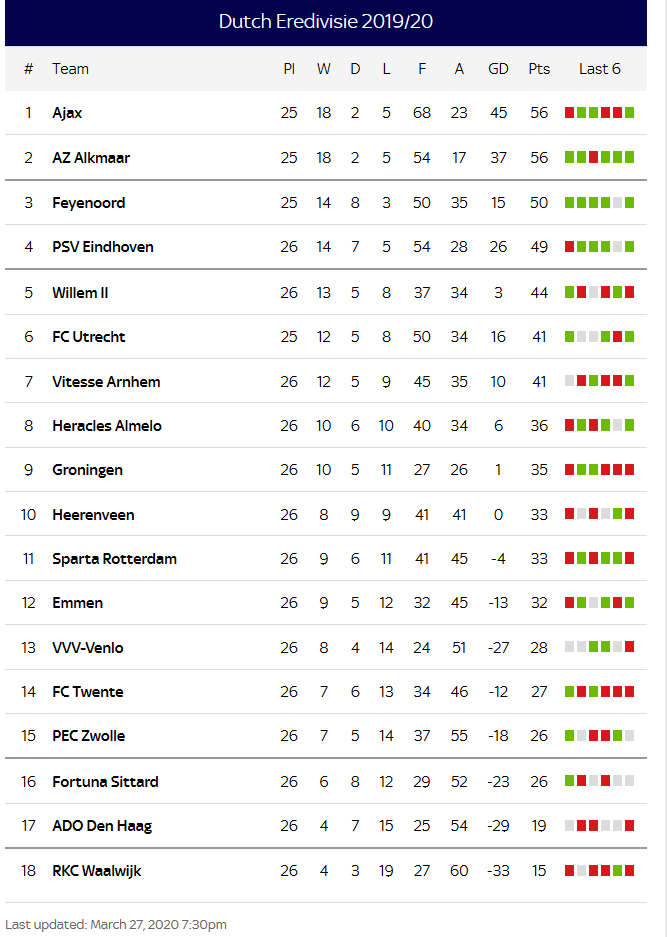
Task: Click the Dutch Eredivisie 2019/20 title
Action: coord(326,22)
